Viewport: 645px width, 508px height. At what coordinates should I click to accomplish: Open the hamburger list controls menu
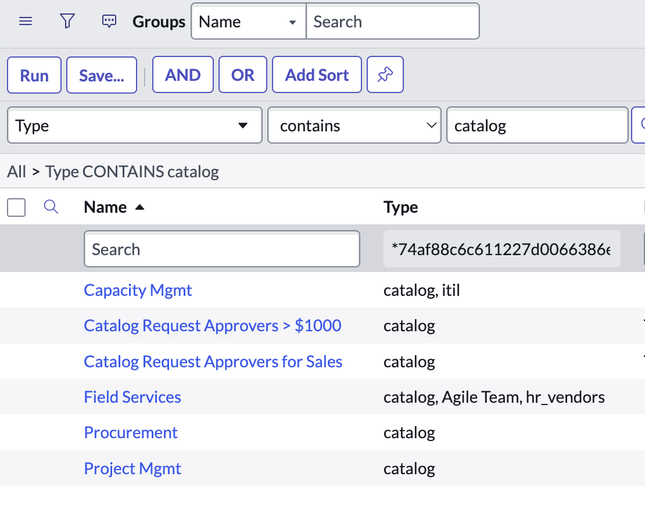[26, 21]
